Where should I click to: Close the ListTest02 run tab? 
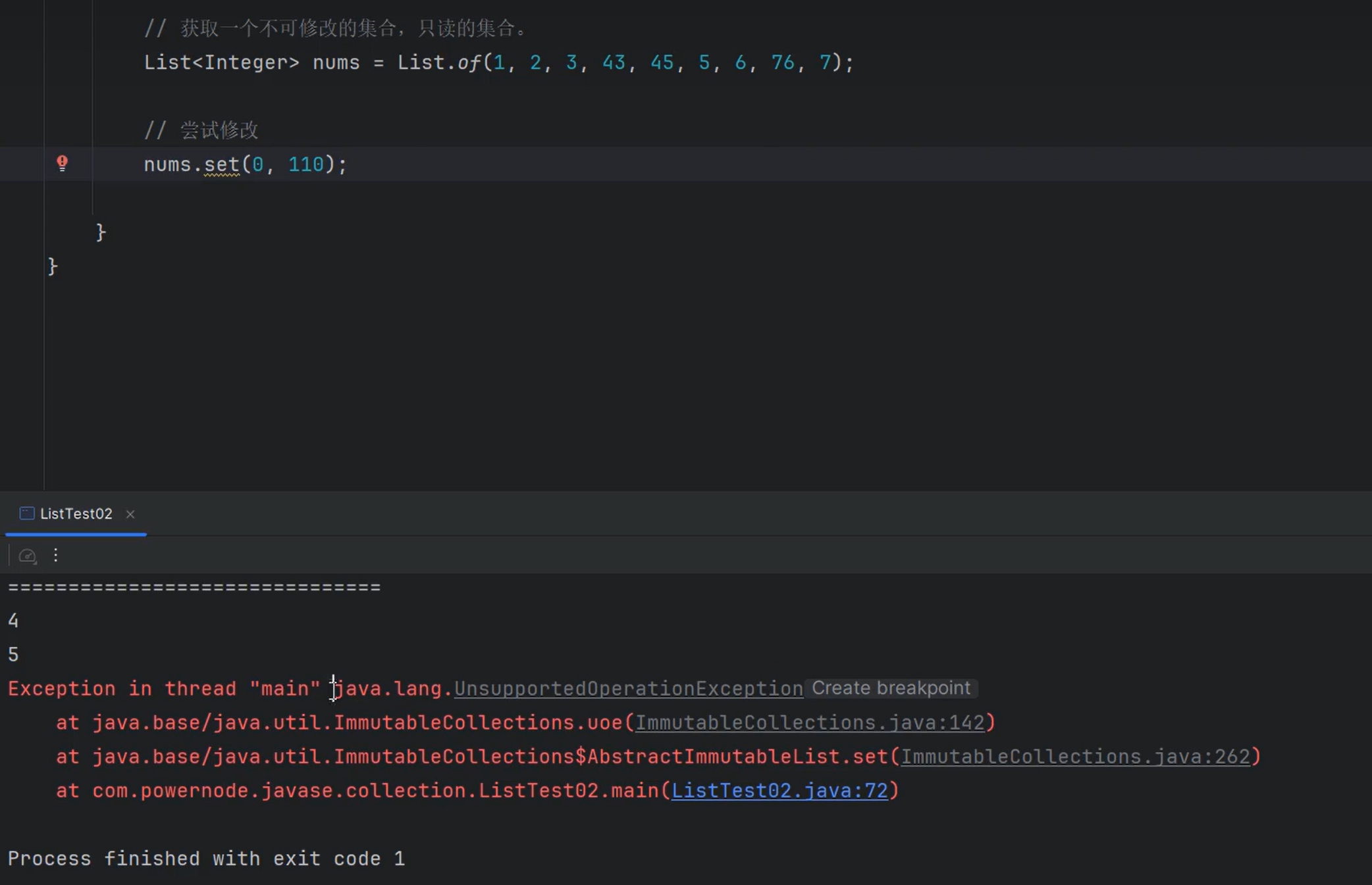(130, 514)
